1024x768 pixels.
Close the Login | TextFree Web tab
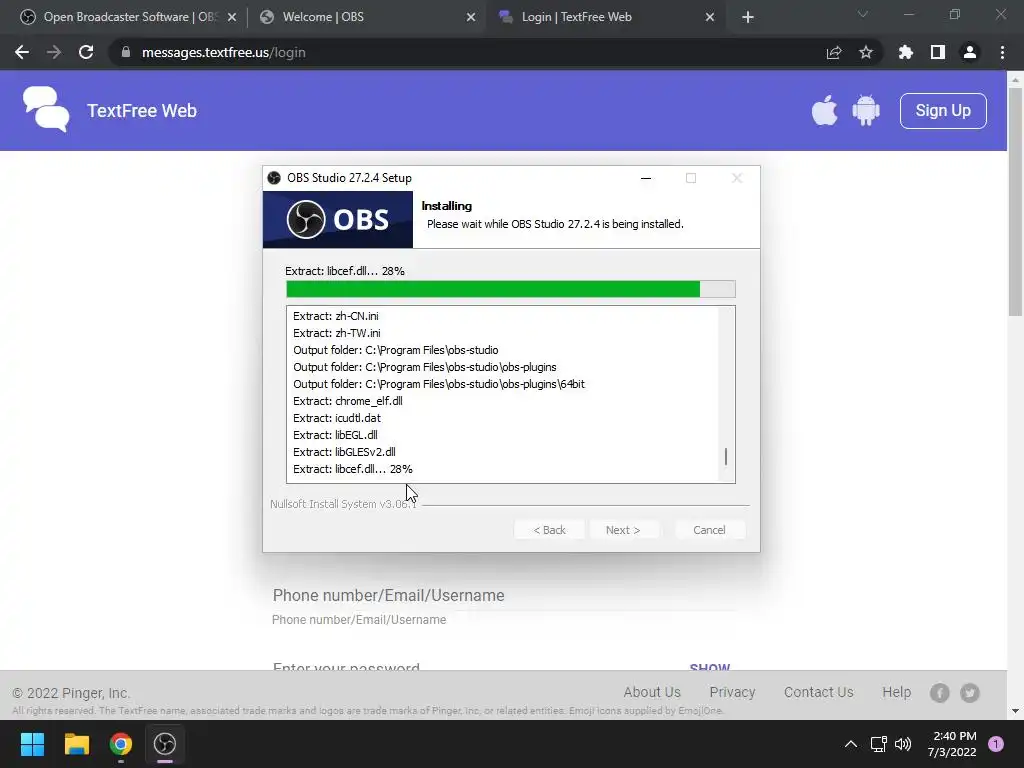pos(710,17)
